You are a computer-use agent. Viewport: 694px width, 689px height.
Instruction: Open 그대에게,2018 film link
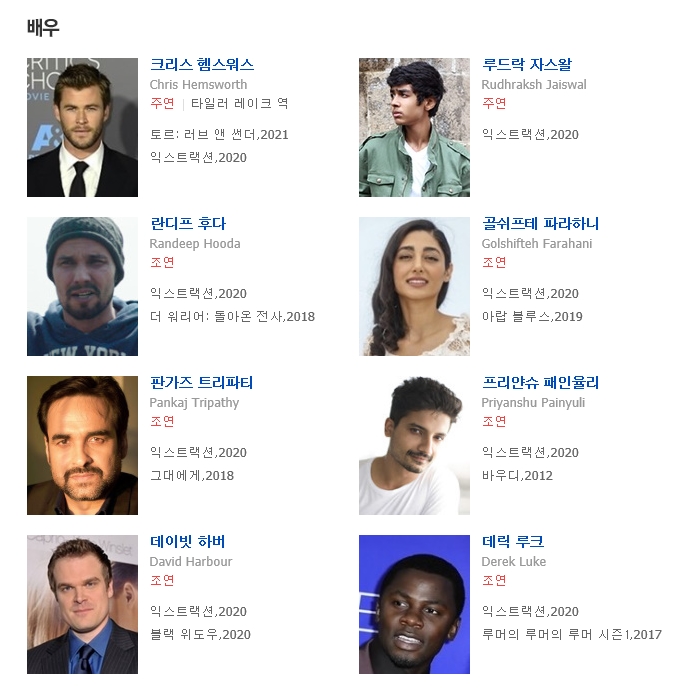pyautogui.click(x=192, y=475)
